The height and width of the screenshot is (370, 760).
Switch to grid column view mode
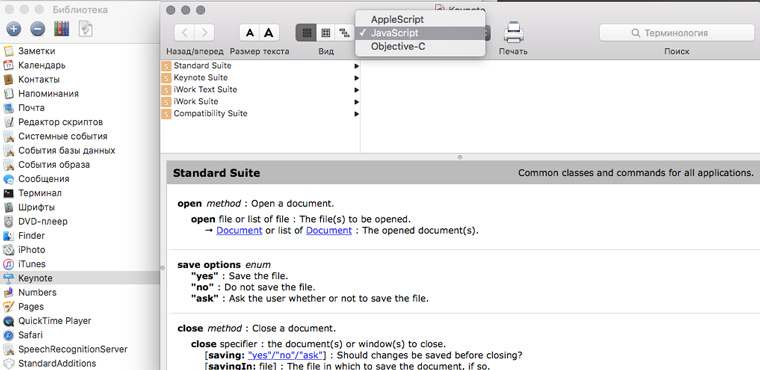click(326, 33)
